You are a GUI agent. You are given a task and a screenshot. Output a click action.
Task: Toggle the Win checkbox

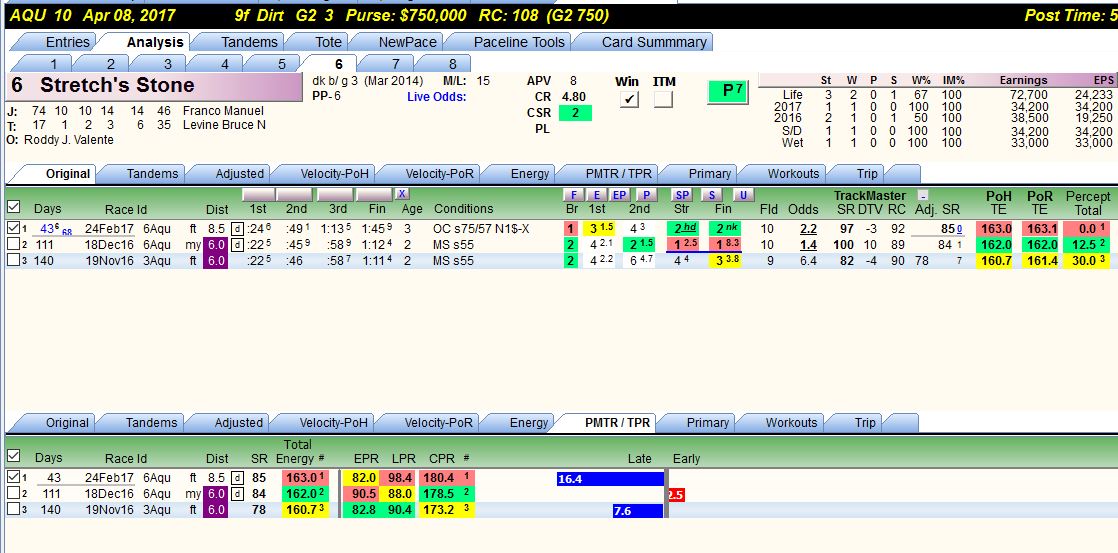point(628,100)
